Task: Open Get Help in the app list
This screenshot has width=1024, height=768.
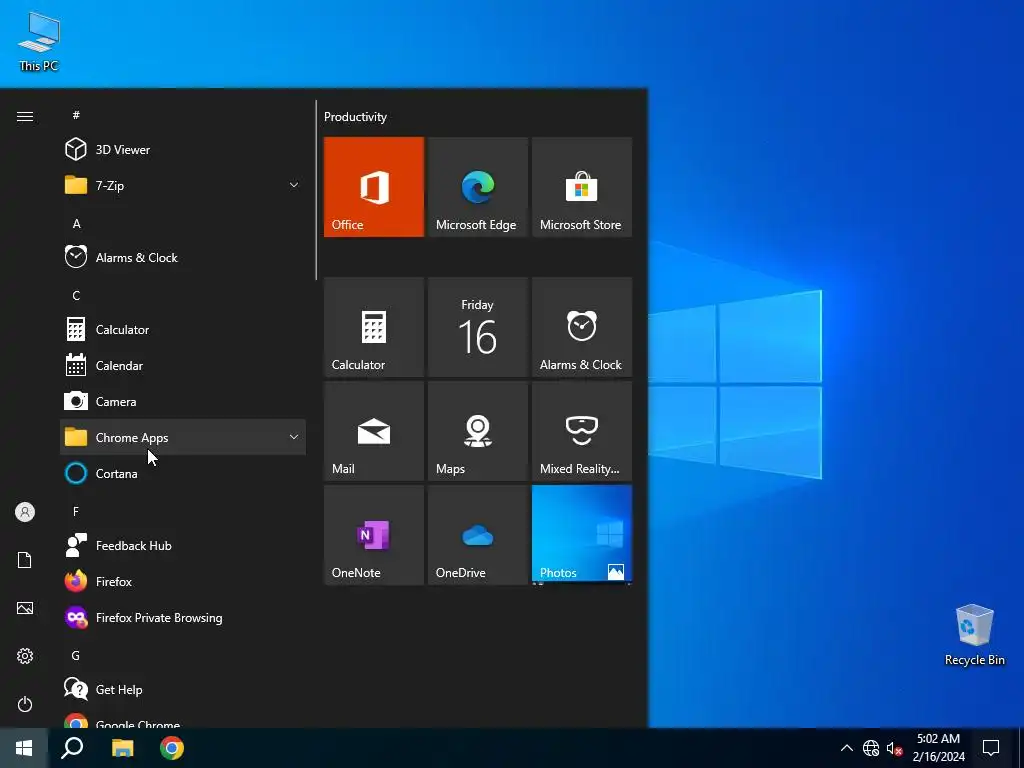Action: point(183,690)
